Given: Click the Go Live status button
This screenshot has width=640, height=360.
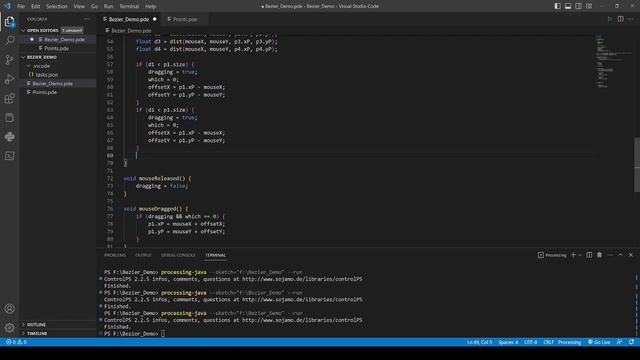Looking at the screenshot, I should coord(599,342).
